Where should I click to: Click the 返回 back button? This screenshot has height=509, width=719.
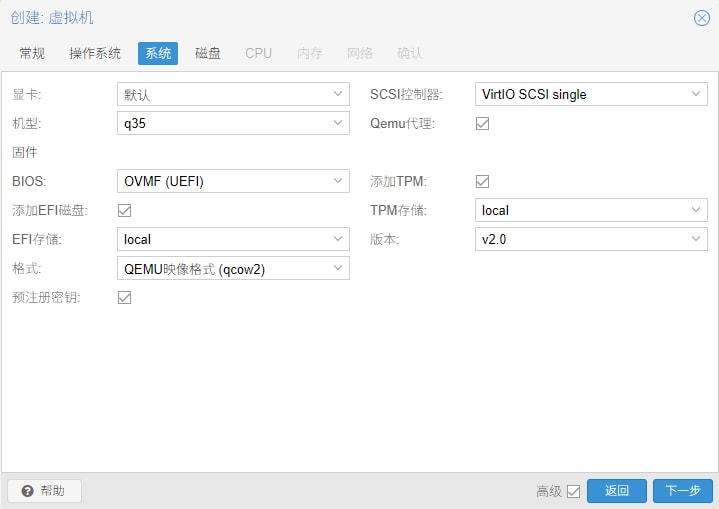(x=617, y=491)
